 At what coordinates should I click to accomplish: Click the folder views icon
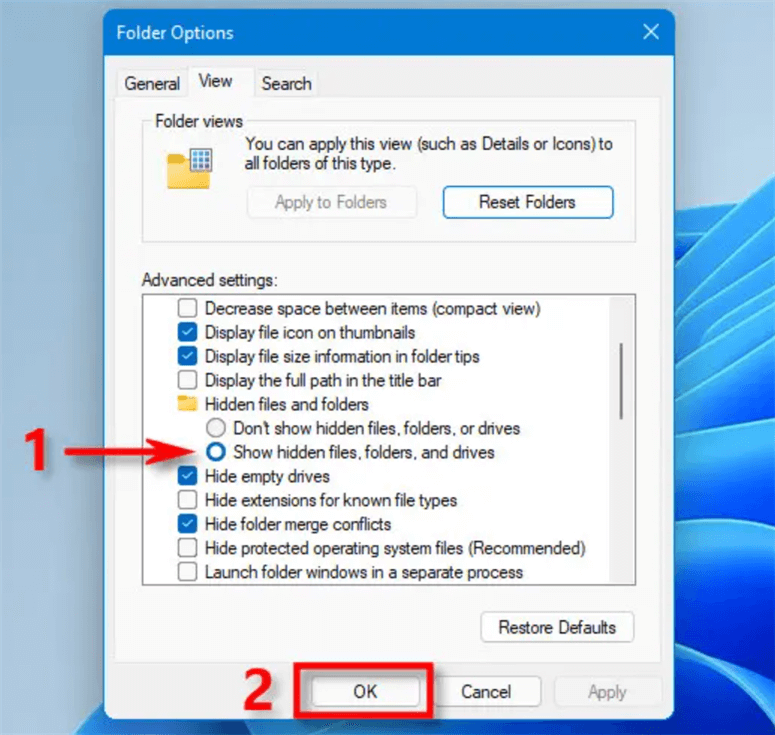pyautogui.click(x=189, y=168)
